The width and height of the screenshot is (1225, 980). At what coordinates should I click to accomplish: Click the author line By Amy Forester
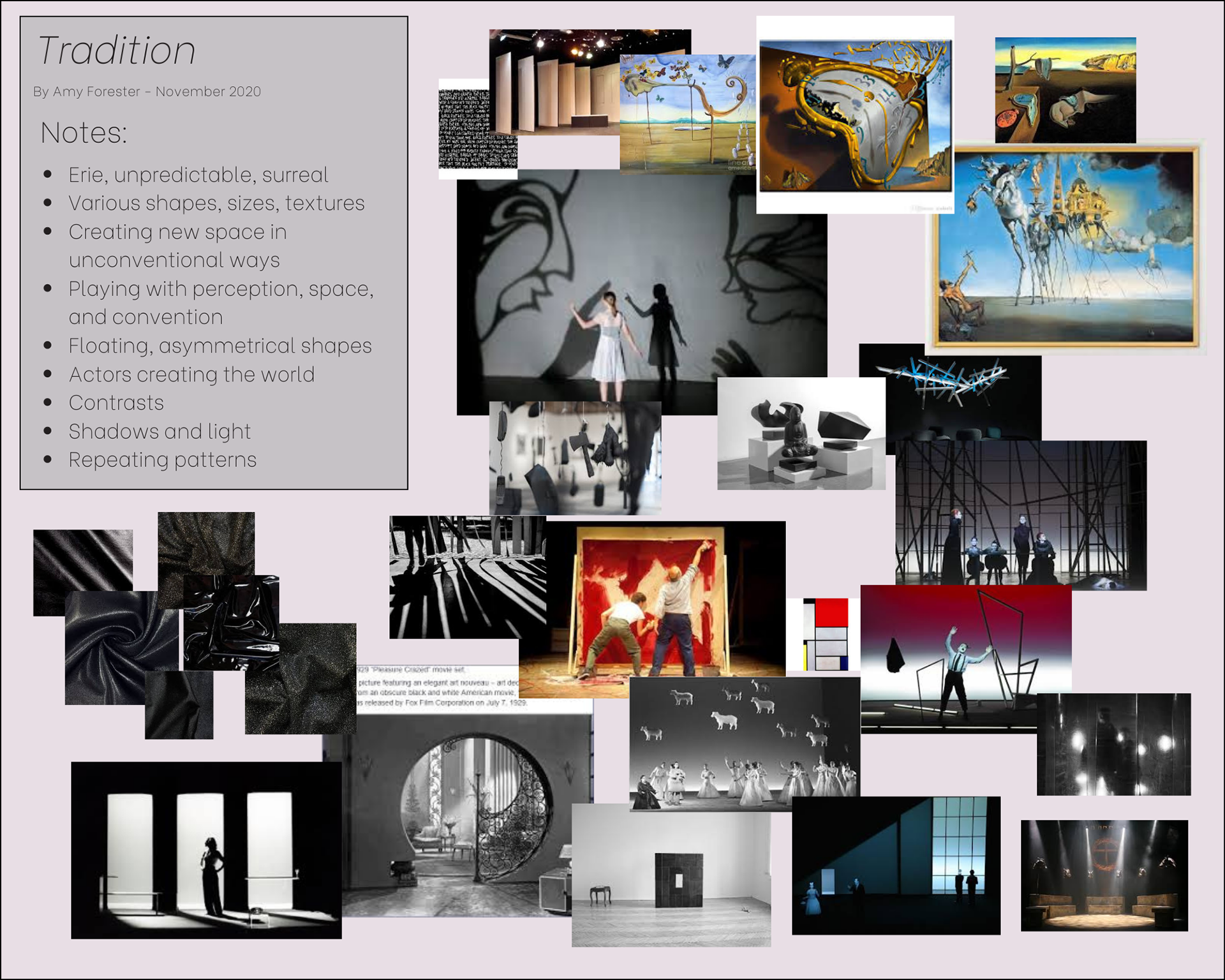point(147,92)
